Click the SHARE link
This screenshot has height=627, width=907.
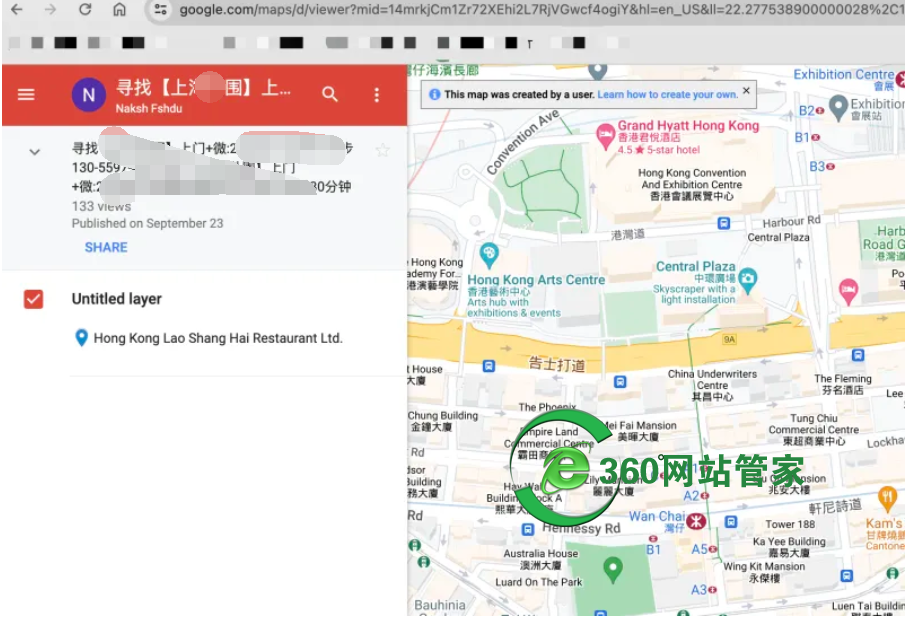(106, 247)
